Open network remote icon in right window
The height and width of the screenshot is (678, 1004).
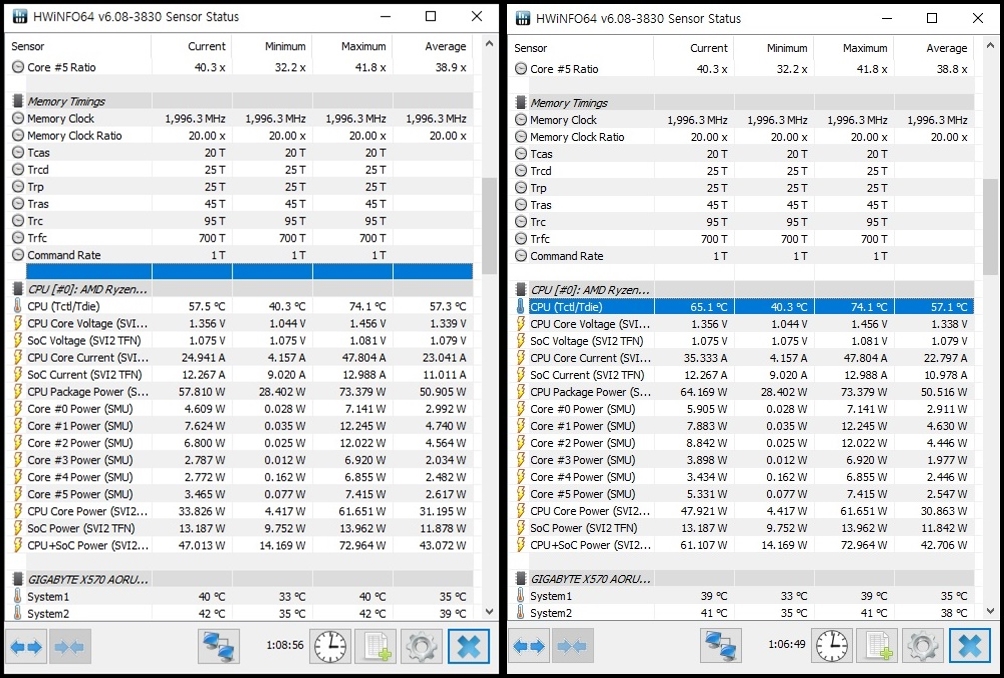pos(720,647)
